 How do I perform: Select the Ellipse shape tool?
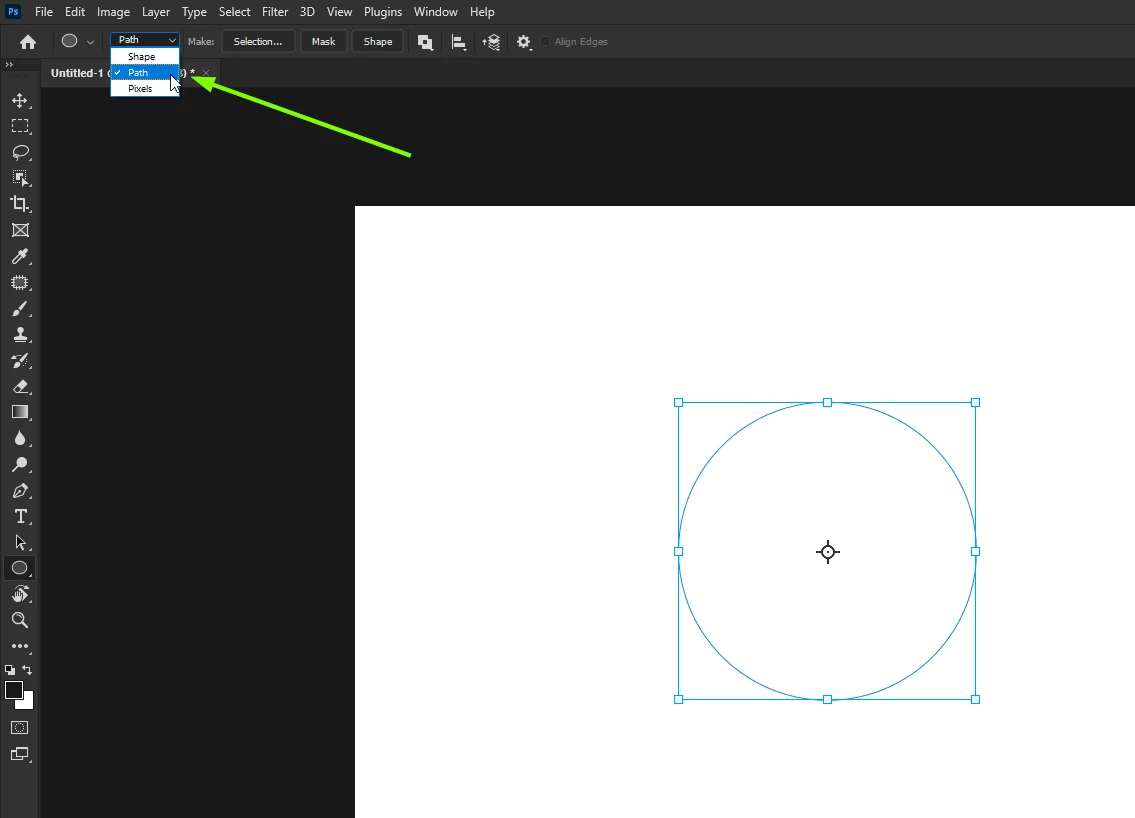(x=20, y=568)
